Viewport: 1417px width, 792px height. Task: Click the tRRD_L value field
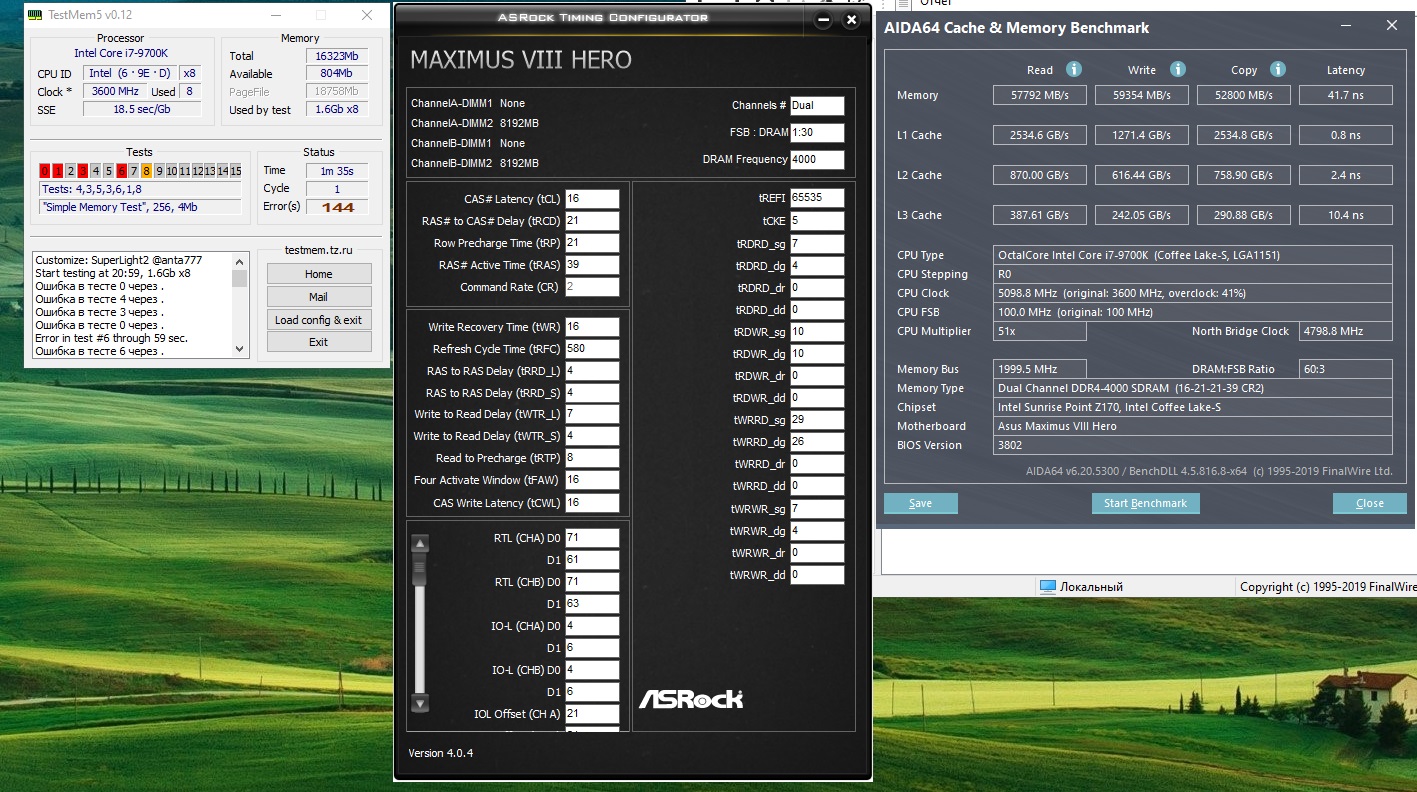coord(592,371)
